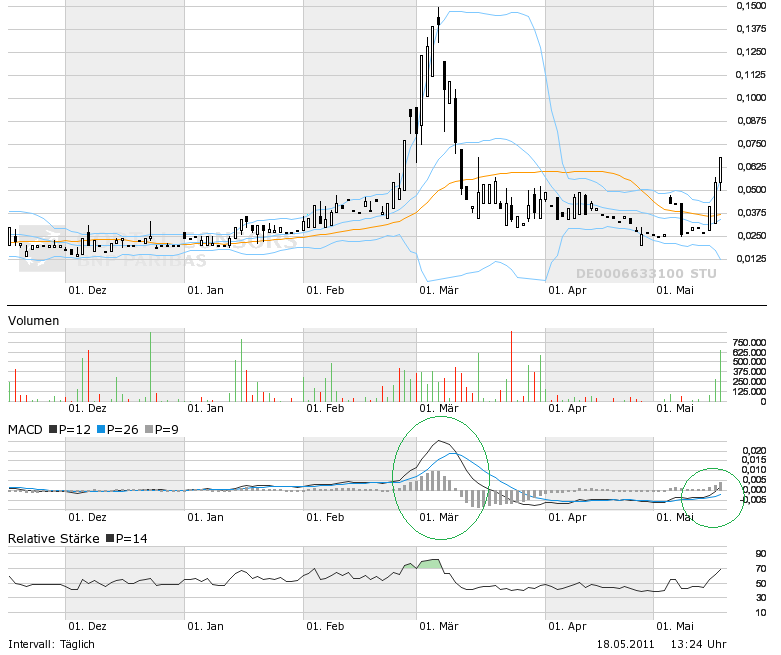Click the blue P=26 MACD legend swatch

(101, 429)
